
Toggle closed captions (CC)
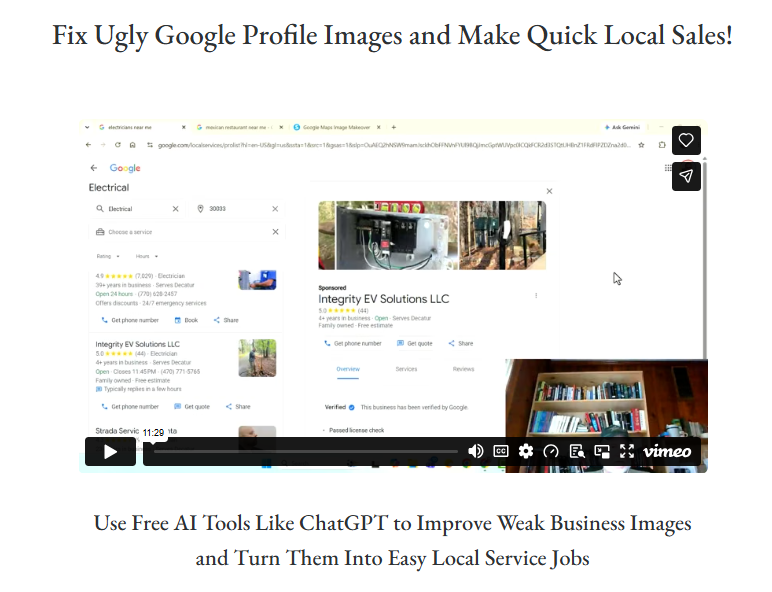pyautogui.click(x=501, y=451)
